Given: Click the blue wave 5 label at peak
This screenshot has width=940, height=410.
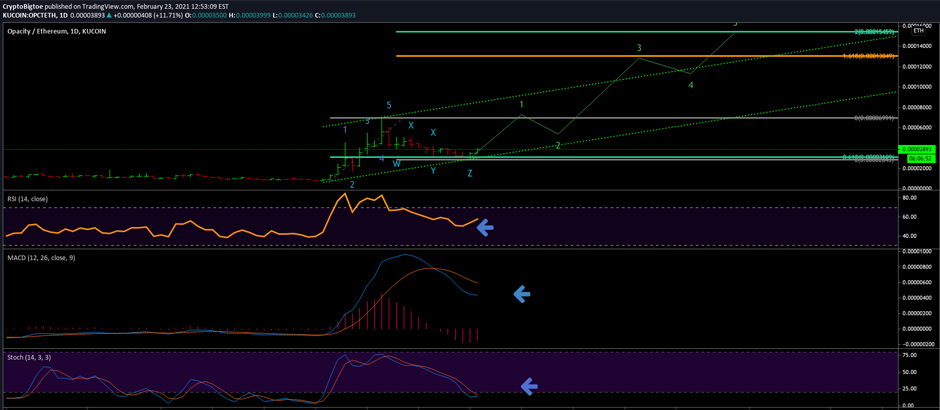Looking at the screenshot, I should click(389, 105).
